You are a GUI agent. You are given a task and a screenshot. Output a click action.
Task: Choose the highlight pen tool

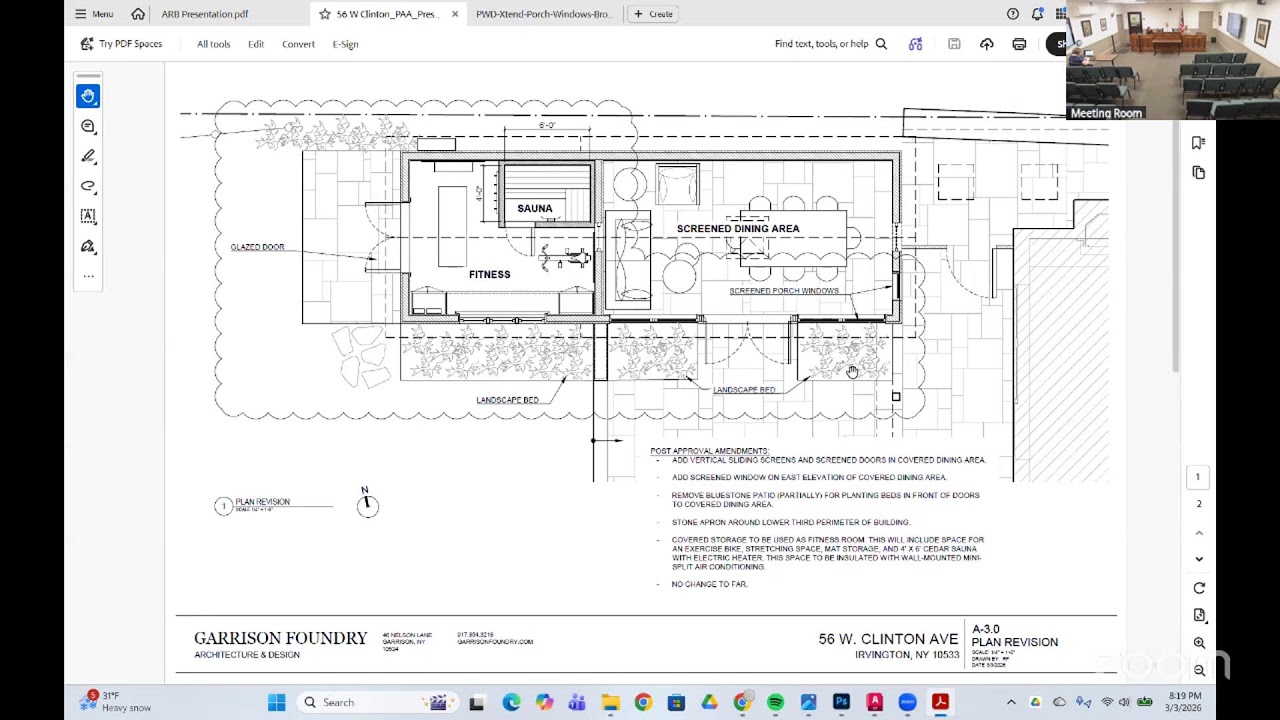point(88,156)
